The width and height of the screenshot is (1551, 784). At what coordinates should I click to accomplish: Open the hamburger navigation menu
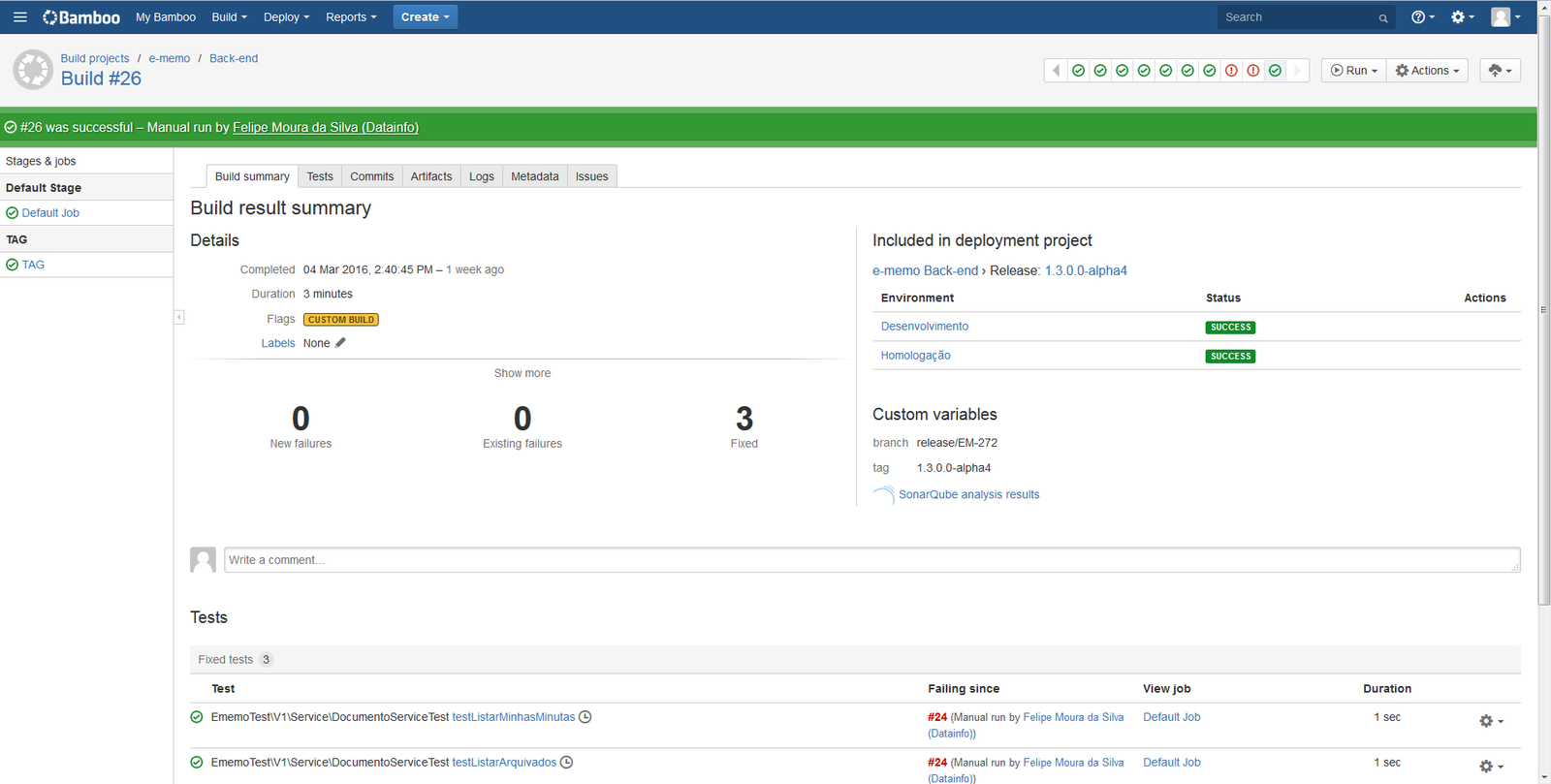point(19,16)
